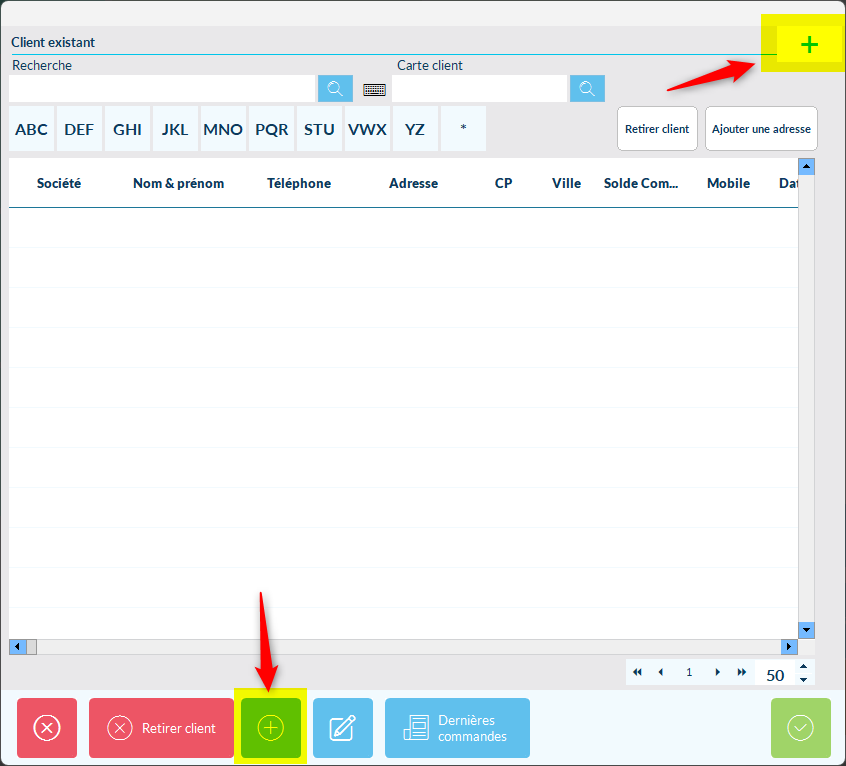This screenshot has height=766, width=846.
Task: Click the asterisk show-all filter button
Action: (x=463, y=129)
